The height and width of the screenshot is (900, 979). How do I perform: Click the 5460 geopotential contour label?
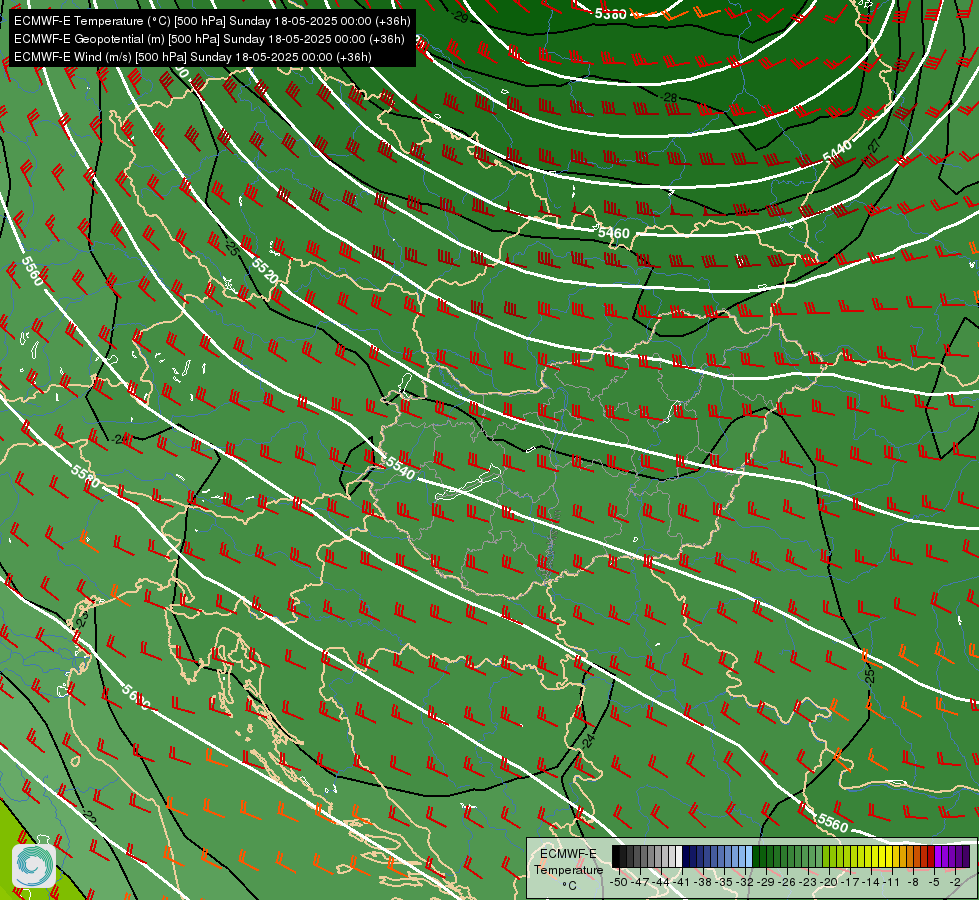614,233
